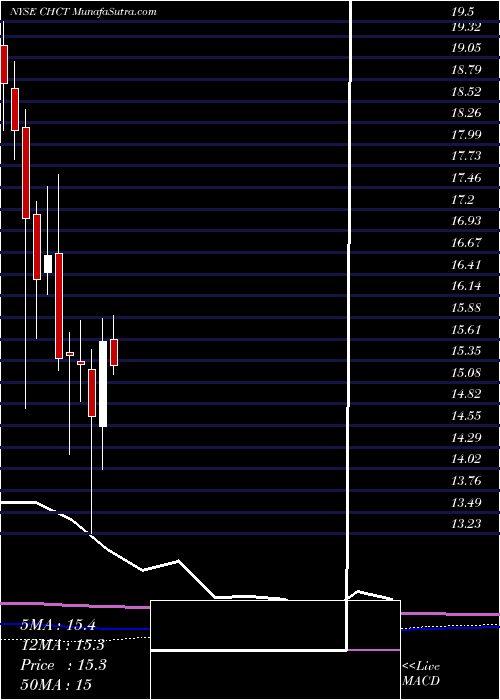Click the 14.02 price axis label
This screenshot has height=700, width=500.
[x=466, y=459]
